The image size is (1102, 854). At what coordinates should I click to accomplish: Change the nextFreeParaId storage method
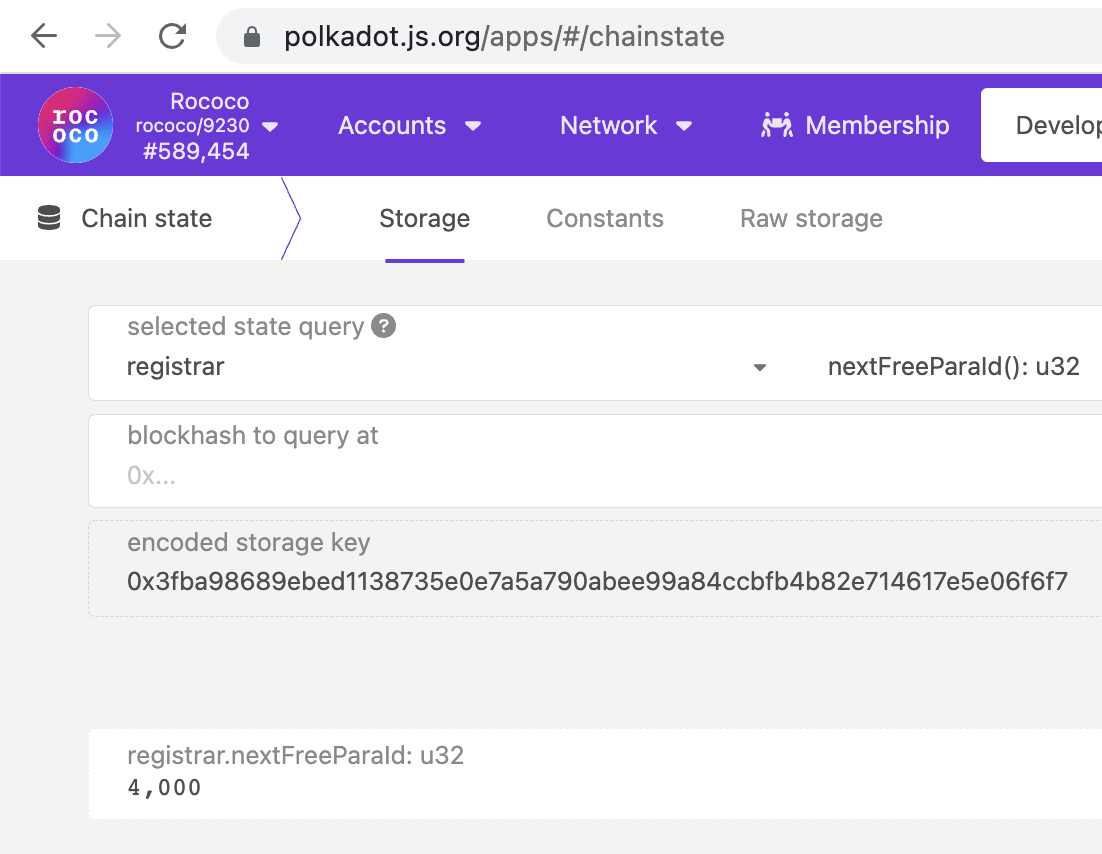(x=953, y=366)
